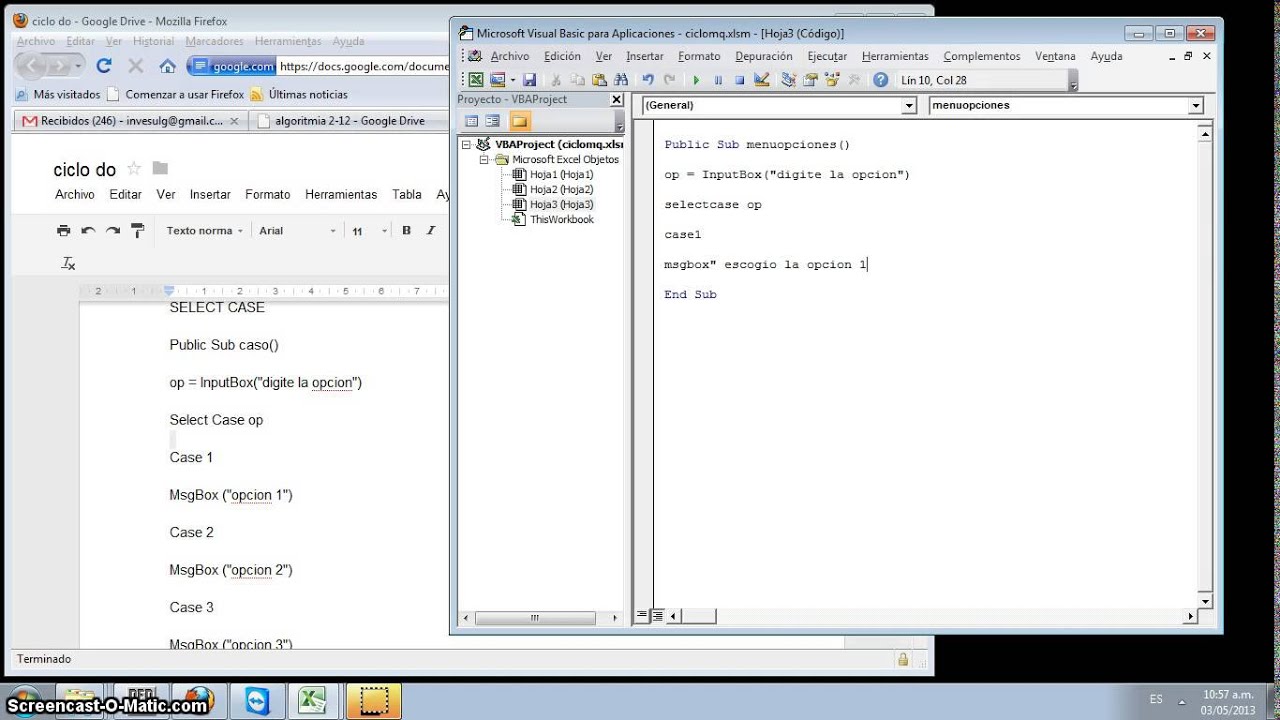Click the Cut scissors icon in VBA toolbar
Screen dimensions: 1280x720
coord(555,80)
